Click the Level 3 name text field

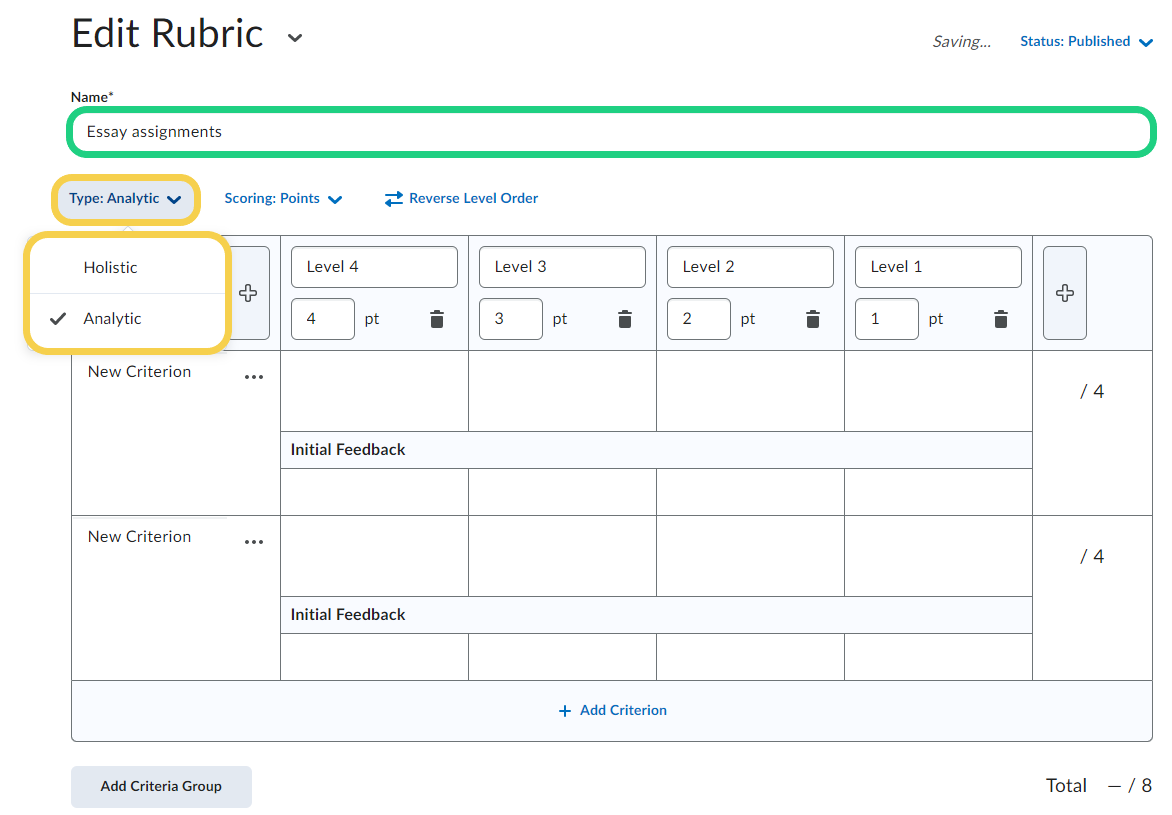click(561, 267)
